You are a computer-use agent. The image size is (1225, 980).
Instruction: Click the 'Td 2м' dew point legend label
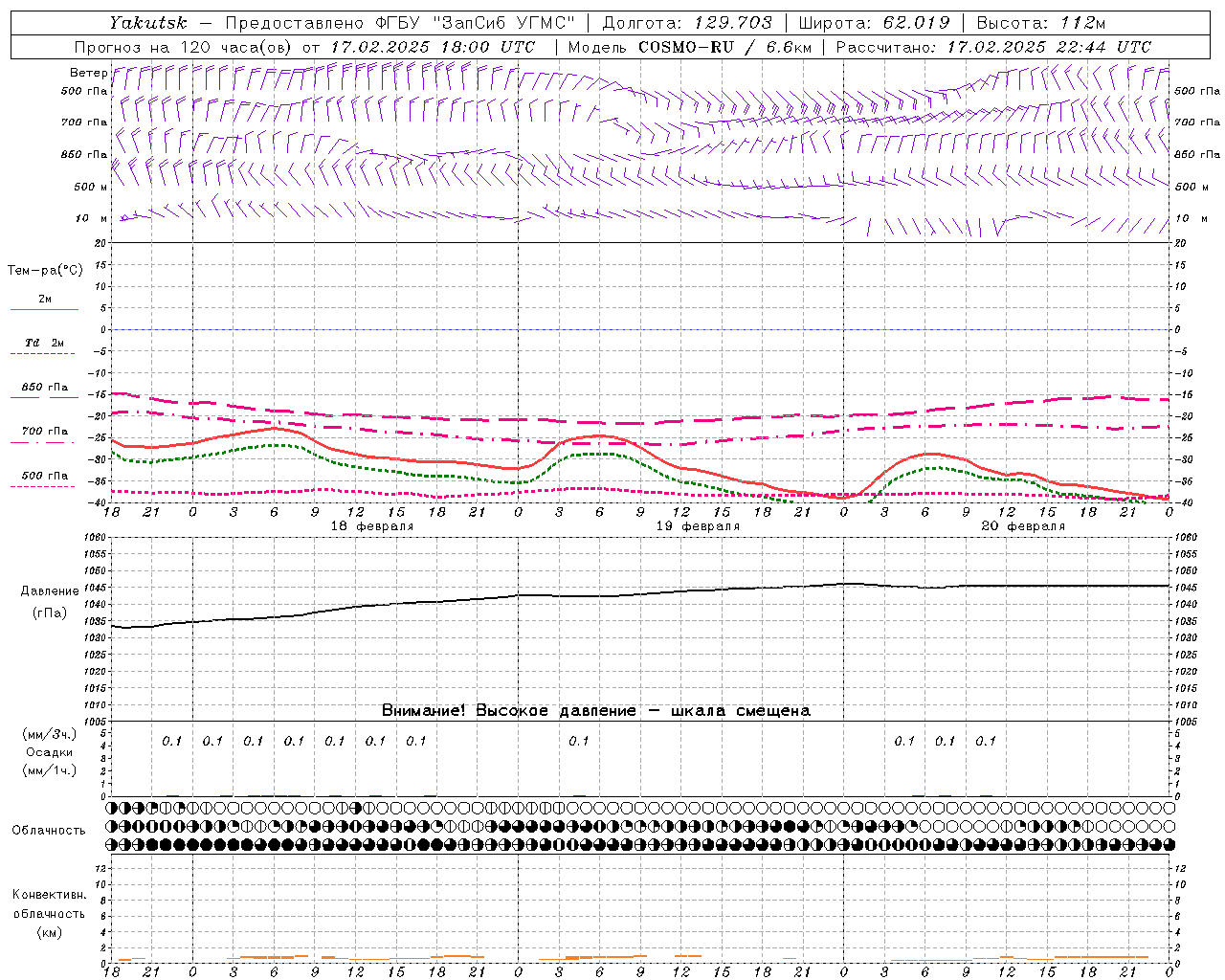point(44,343)
